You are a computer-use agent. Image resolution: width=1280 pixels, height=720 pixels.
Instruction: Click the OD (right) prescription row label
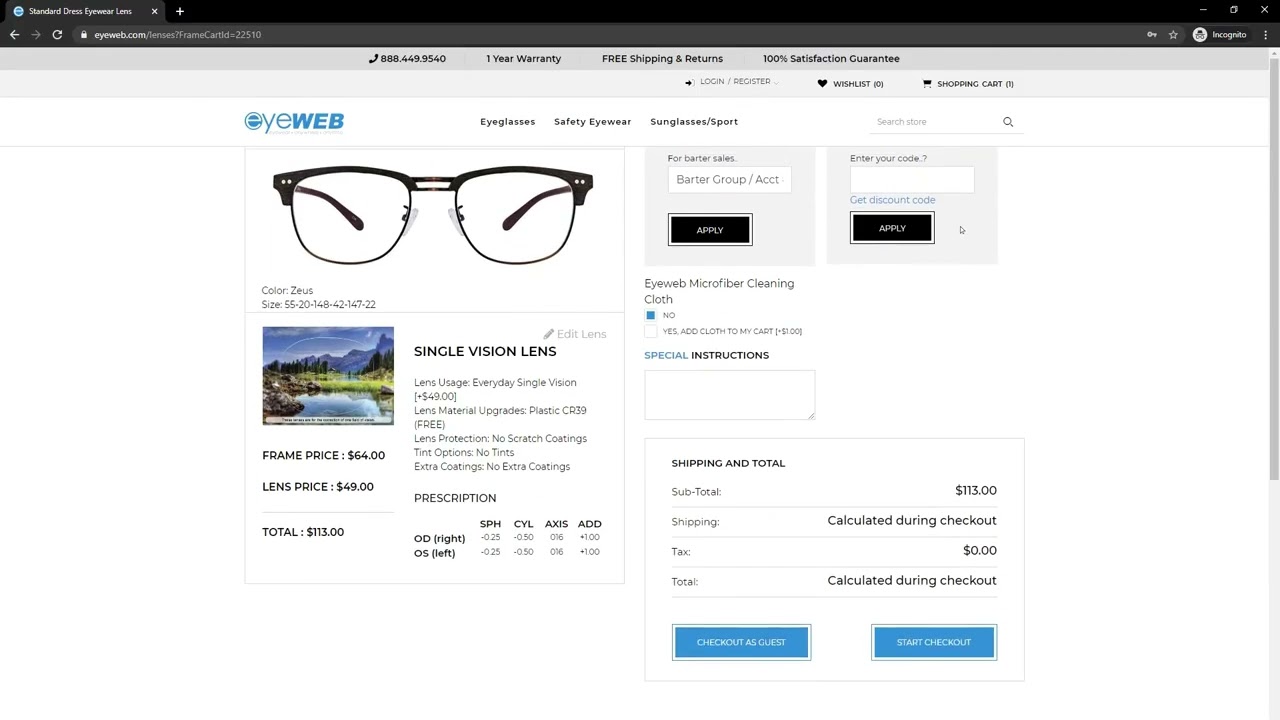tap(440, 539)
